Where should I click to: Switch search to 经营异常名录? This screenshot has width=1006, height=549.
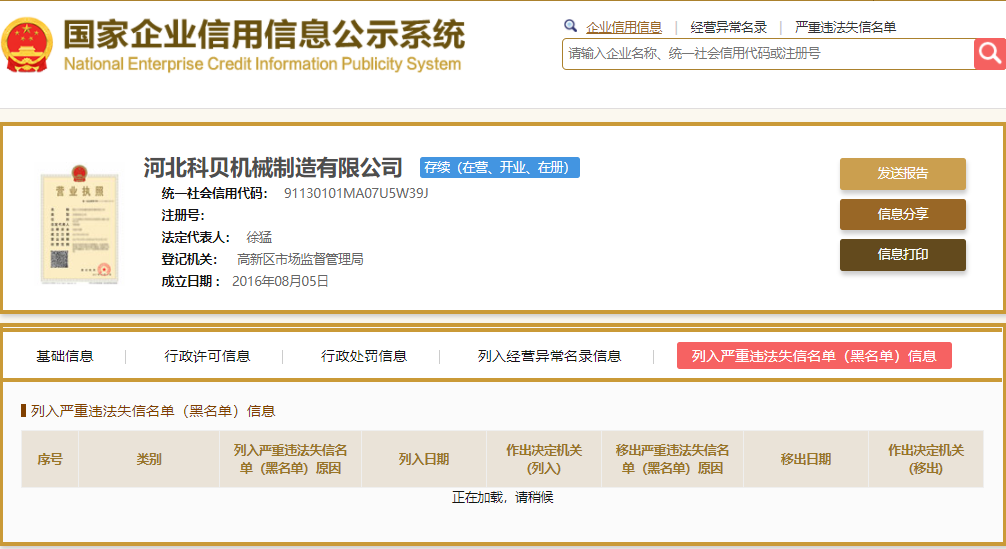[x=728, y=28]
